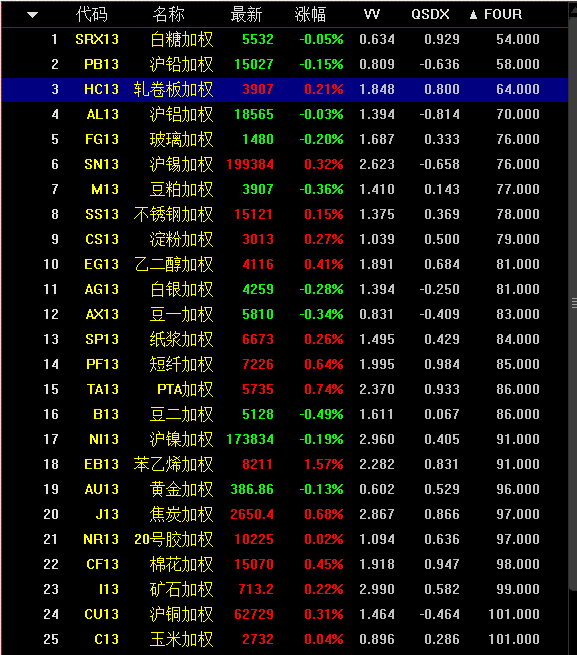Click name 20号胶加权
The width and height of the screenshot is (577, 655).
[173, 539]
